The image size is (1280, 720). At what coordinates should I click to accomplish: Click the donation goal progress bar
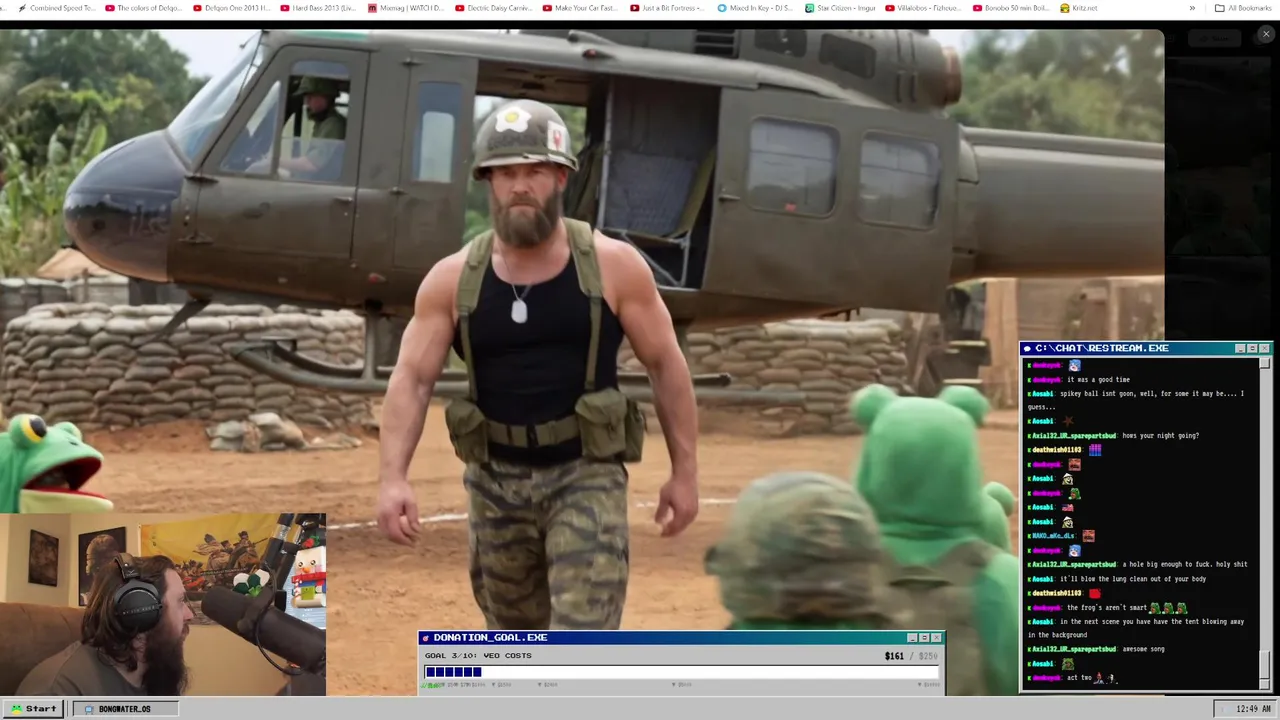click(682, 672)
